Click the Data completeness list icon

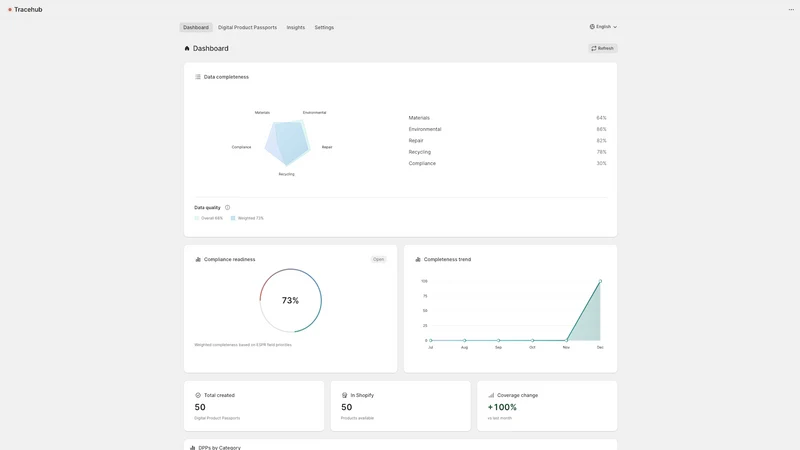(x=198, y=77)
